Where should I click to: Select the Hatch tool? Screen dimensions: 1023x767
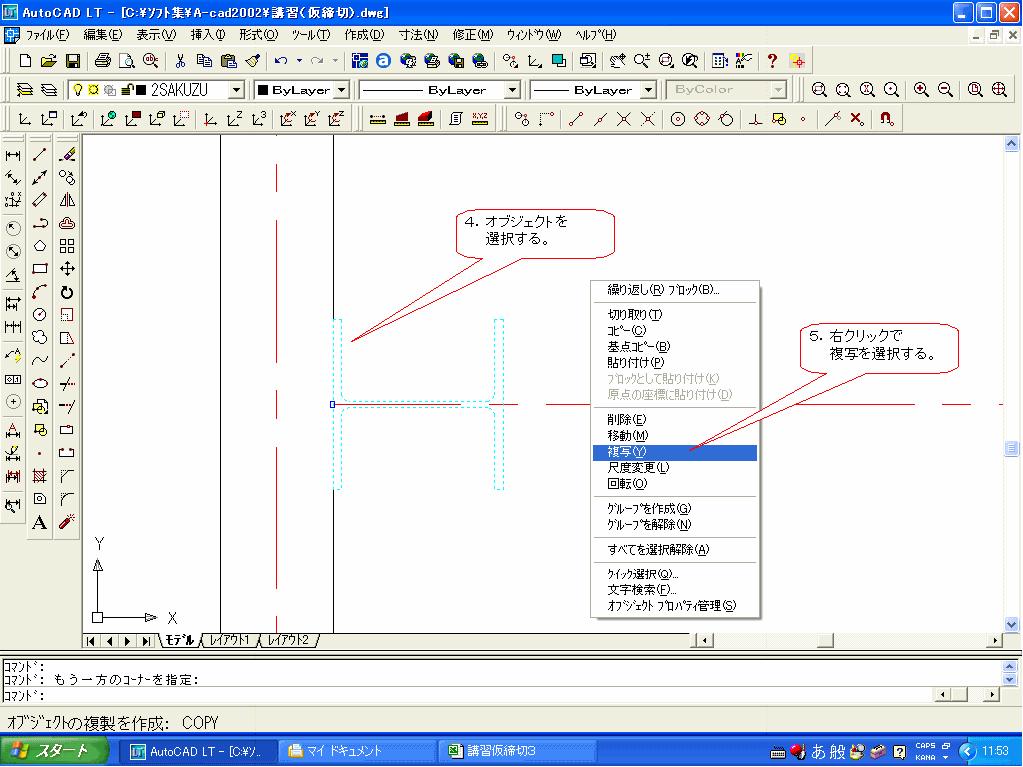(40, 476)
